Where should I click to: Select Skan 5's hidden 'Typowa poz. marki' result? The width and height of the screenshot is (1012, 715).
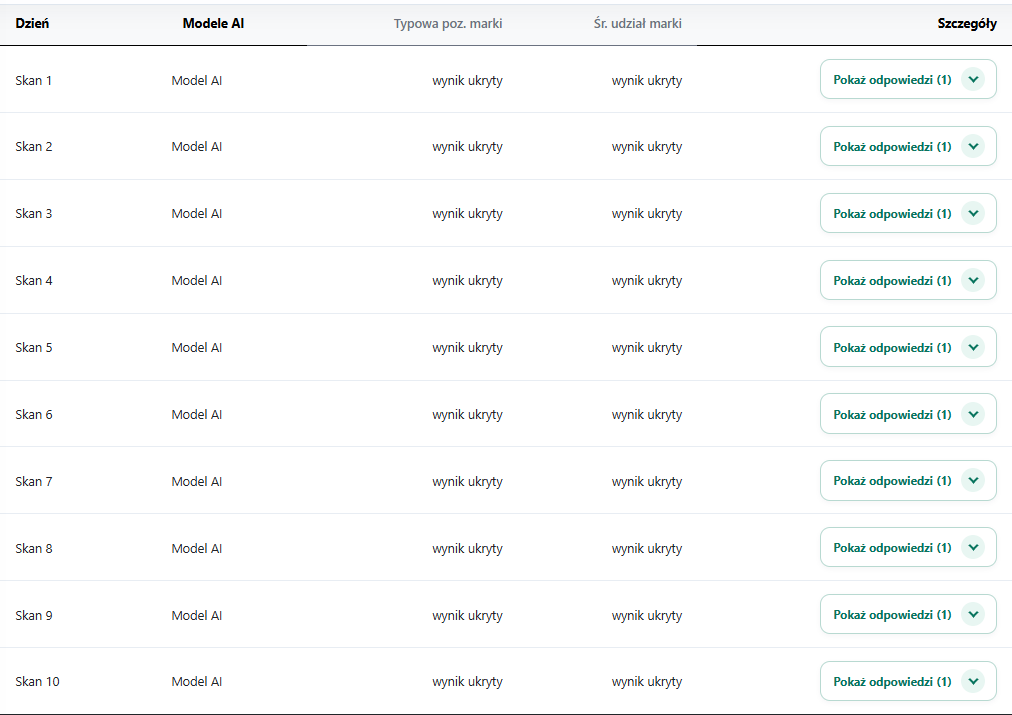tap(467, 348)
